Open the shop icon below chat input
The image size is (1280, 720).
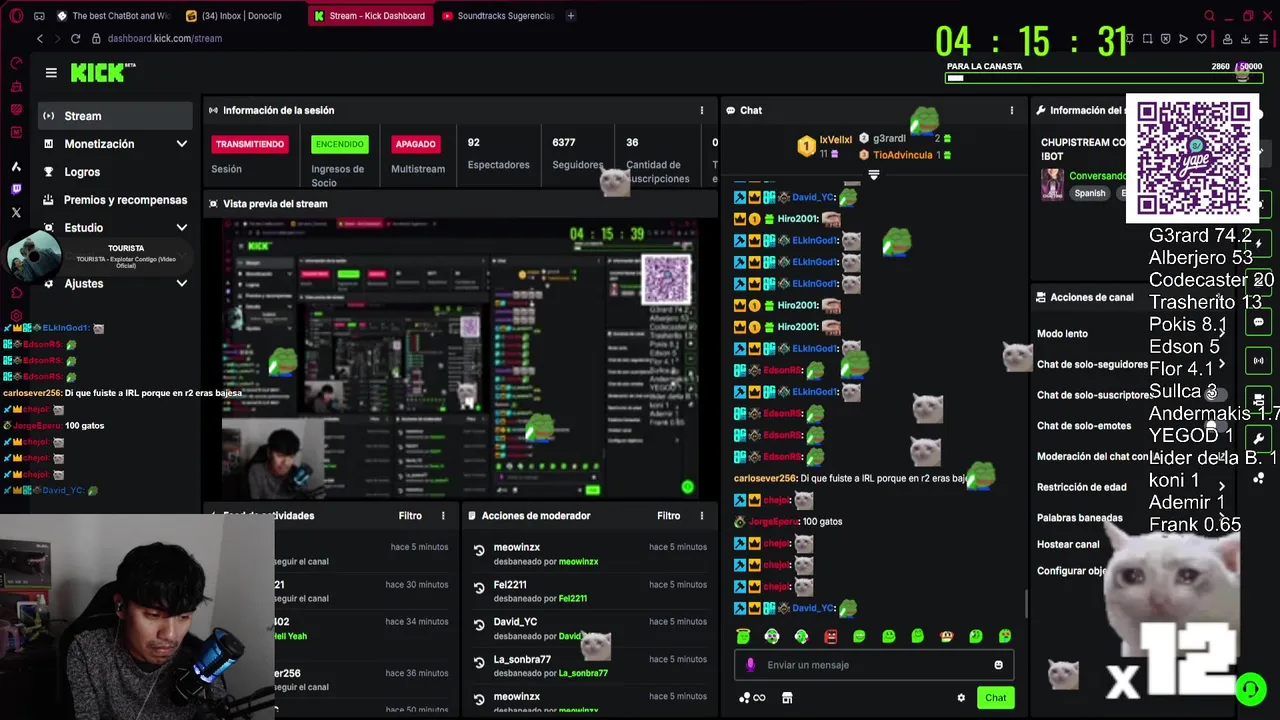787,698
